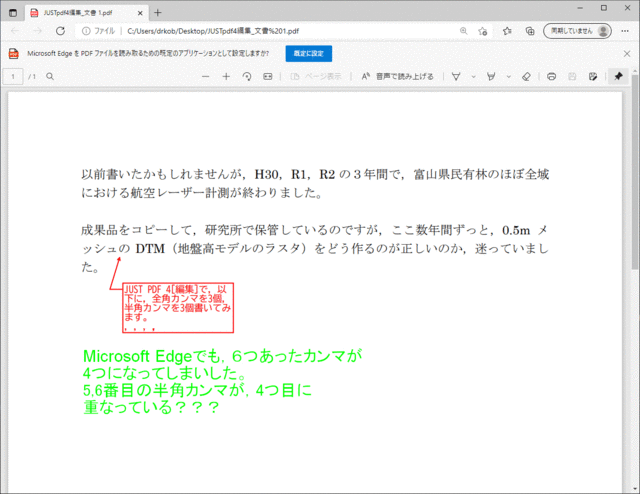This screenshot has width=640, height=494.
Task: Expand the draw pen options dropdown
Action: coord(473,76)
